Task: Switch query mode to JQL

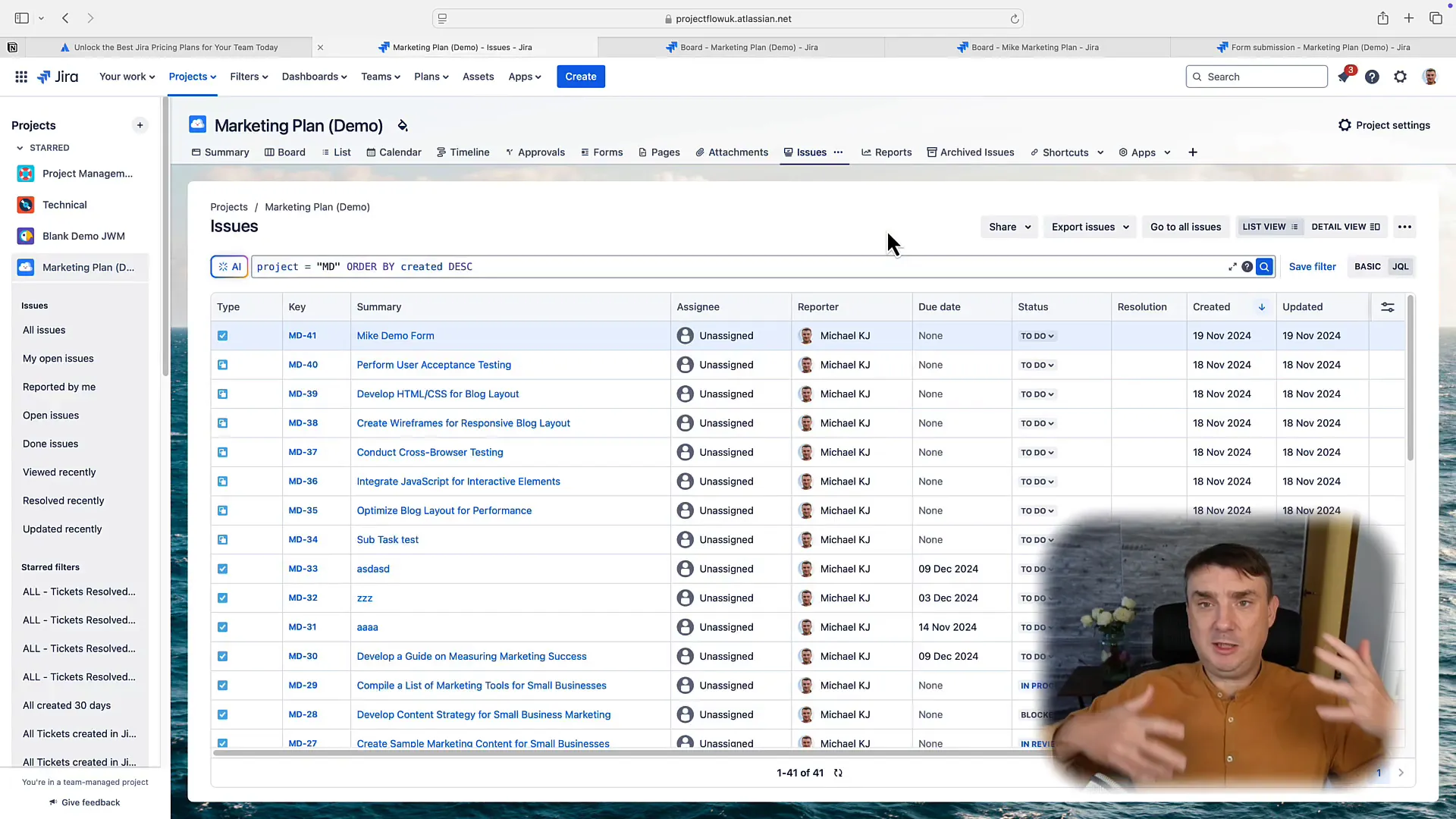Action: [1400, 267]
